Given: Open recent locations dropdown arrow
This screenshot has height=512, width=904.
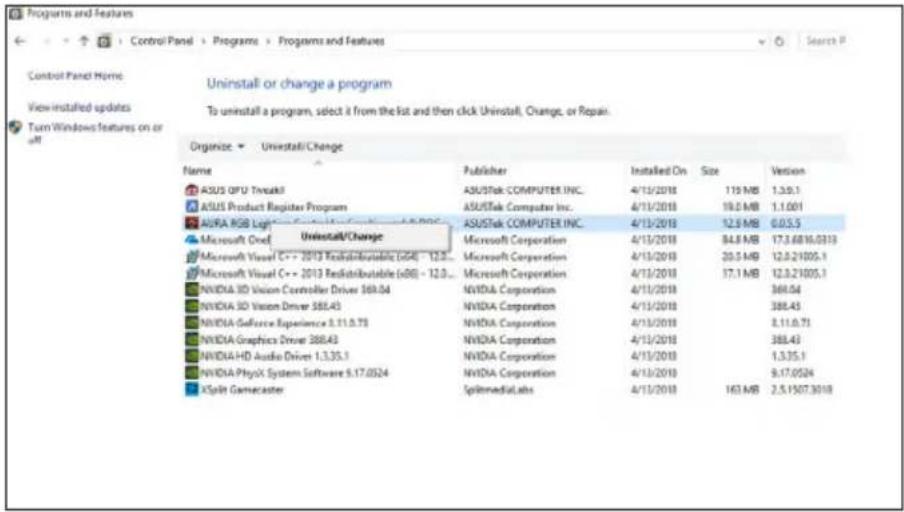Looking at the screenshot, I should click(66, 41).
